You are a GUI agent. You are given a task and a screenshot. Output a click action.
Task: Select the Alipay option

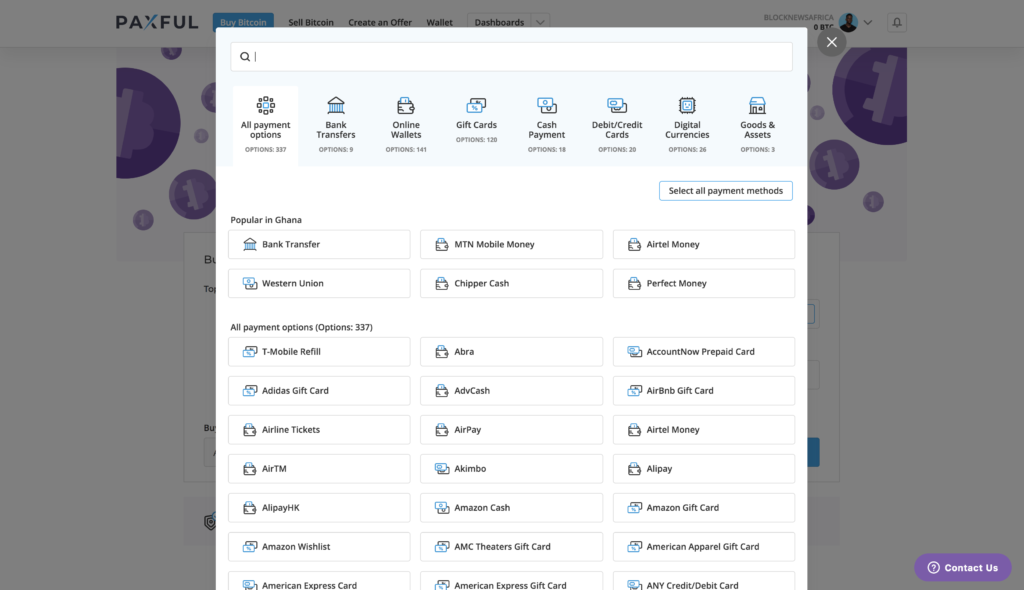[704, 469]
